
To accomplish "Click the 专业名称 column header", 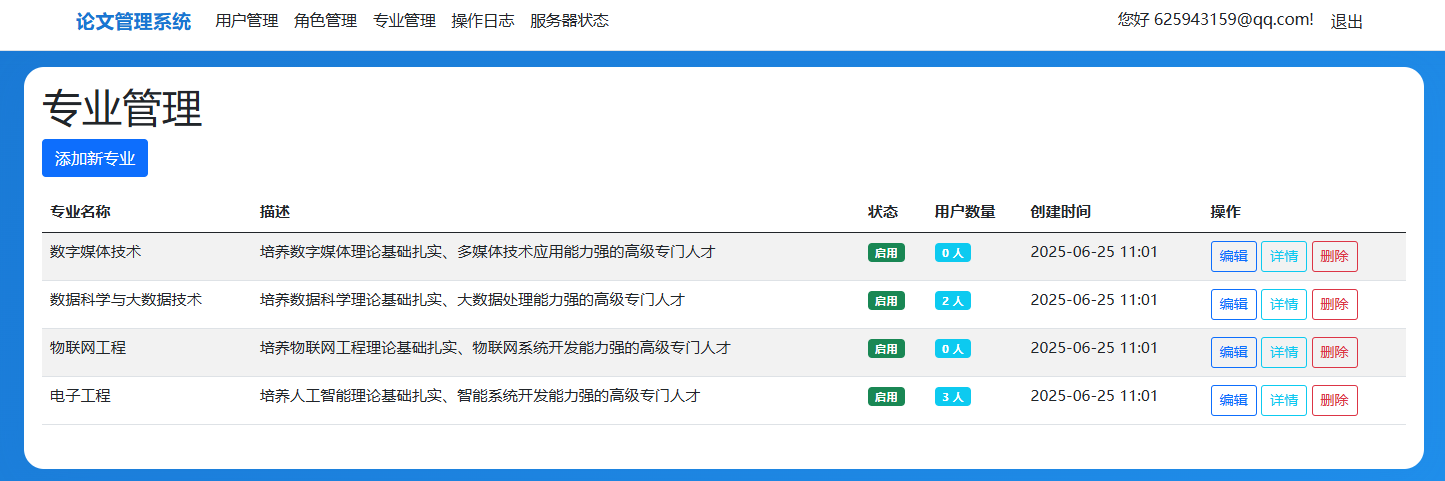I will [80, 212].
